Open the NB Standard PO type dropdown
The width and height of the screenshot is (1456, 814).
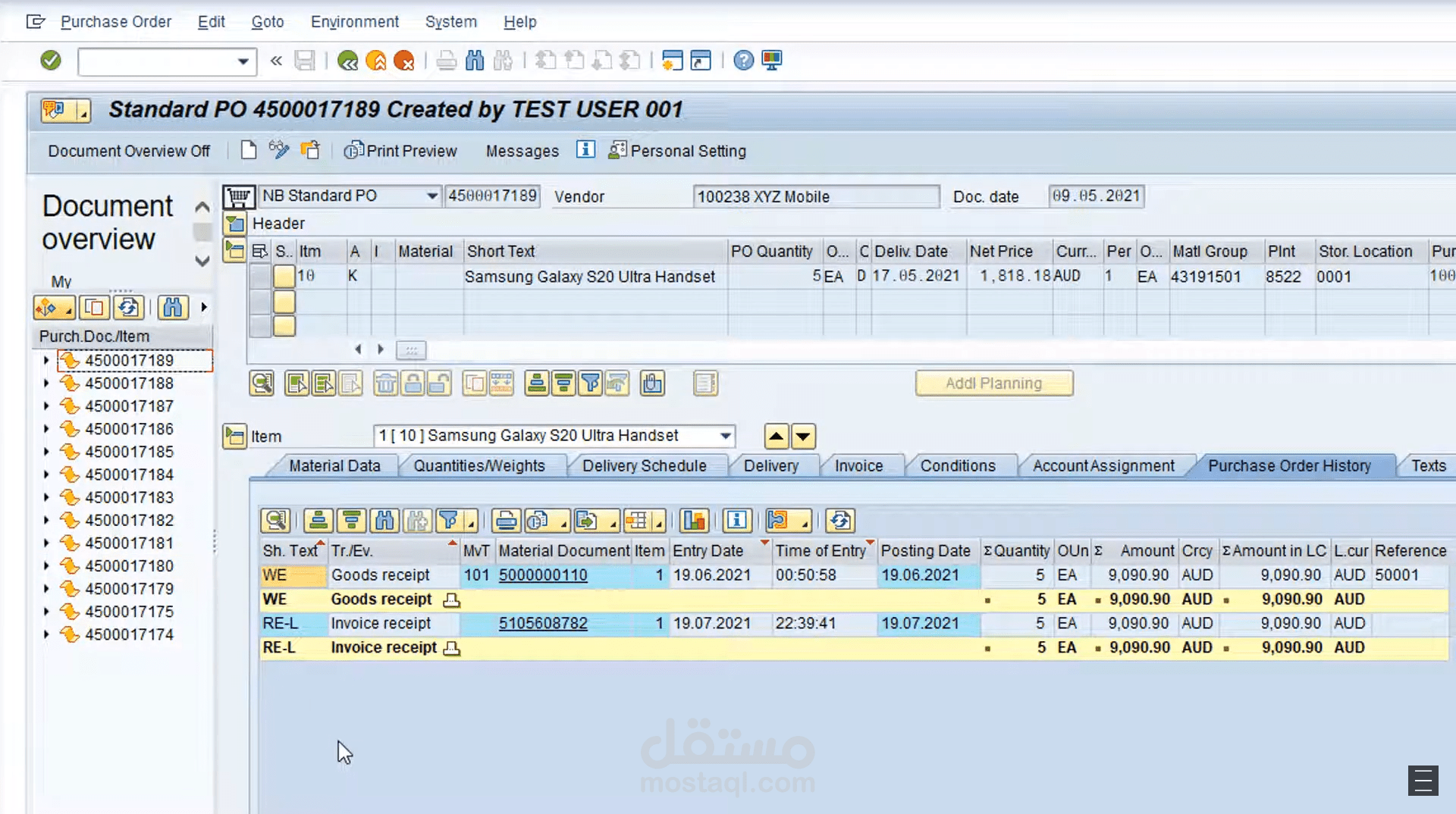[431, 196]
